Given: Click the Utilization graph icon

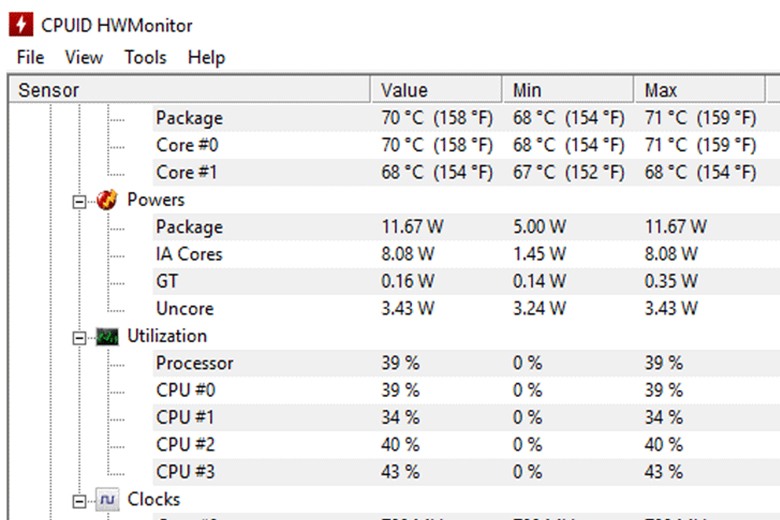Looking at the screenshot, I should (x=107, y=337).
